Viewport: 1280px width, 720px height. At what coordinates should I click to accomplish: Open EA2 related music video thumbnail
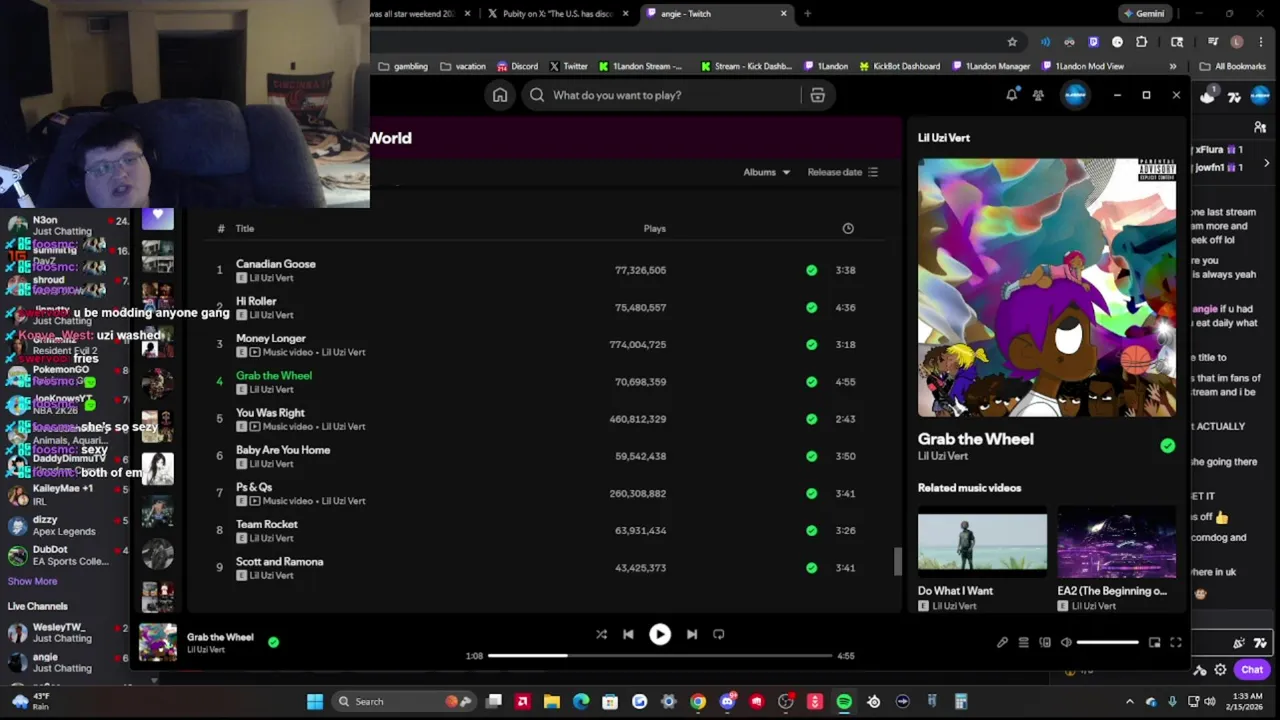pyautogui.click(x=1116, y=542)
